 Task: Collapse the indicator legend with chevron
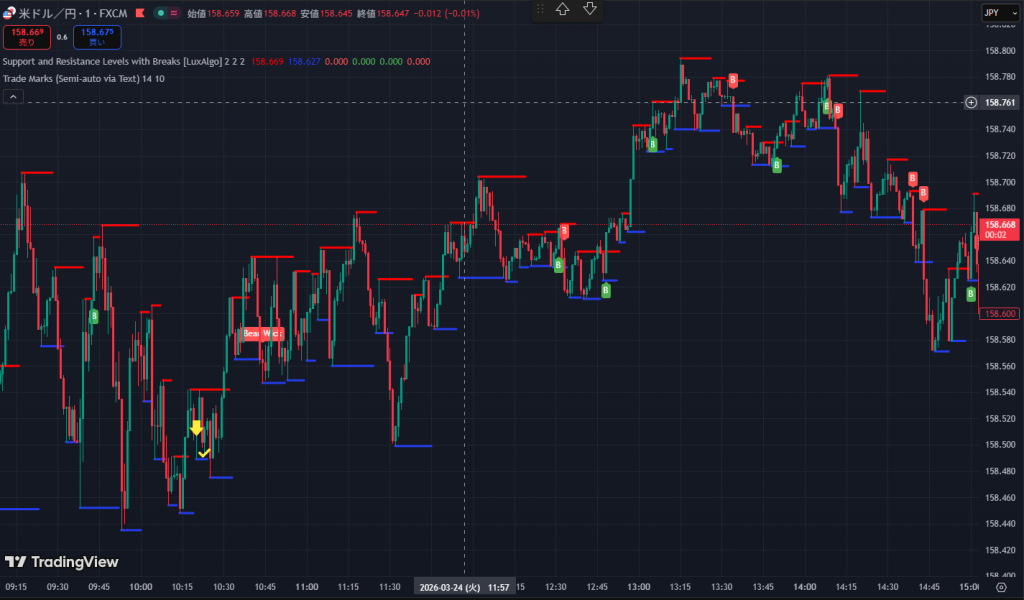[14, 97]
